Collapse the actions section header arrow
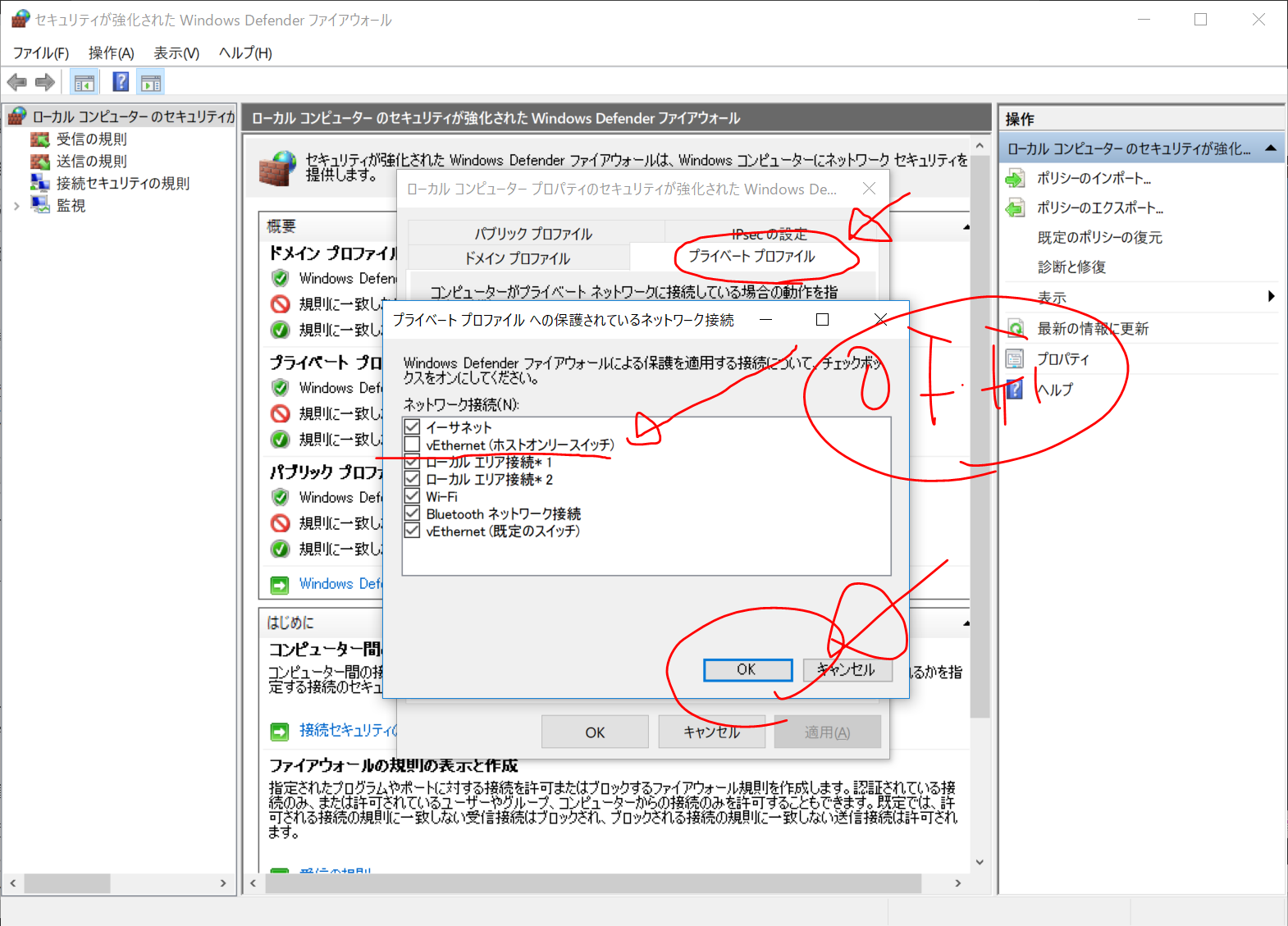This screenshot has height=926, width=1288. click(x=1270, y=148)
